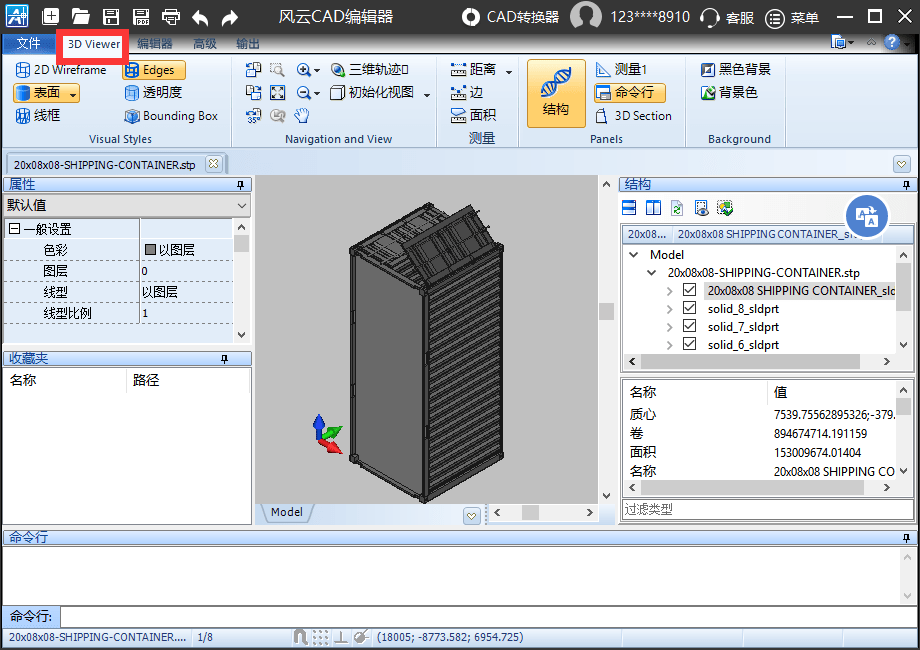Screen dimensions: 920x650
Task: Uncheck the solid_7_sldprt checkbox
Action: tap(689, 326)
